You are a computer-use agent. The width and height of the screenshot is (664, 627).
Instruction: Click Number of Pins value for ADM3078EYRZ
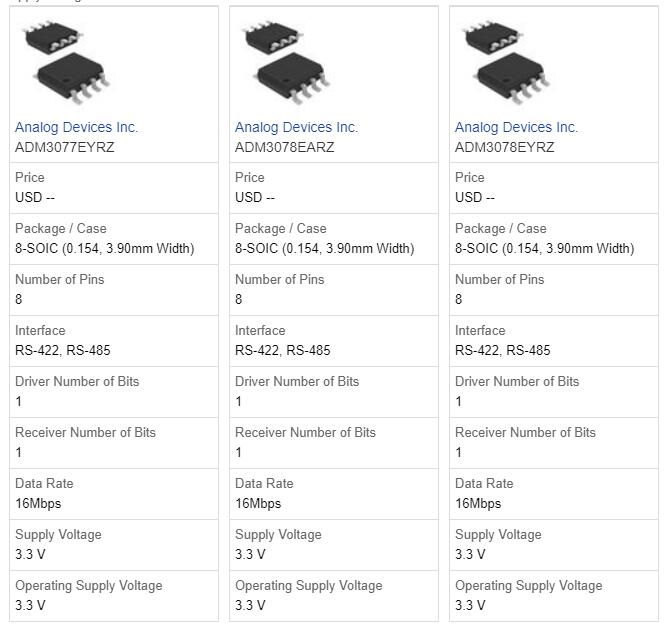coord(459,299)
